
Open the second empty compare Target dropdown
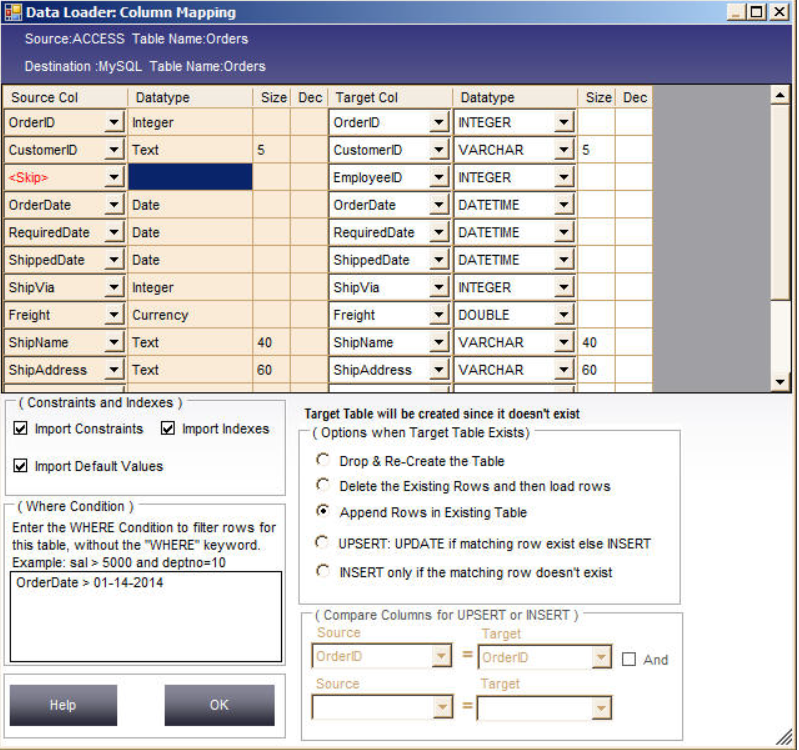click(x=602, y=708)
